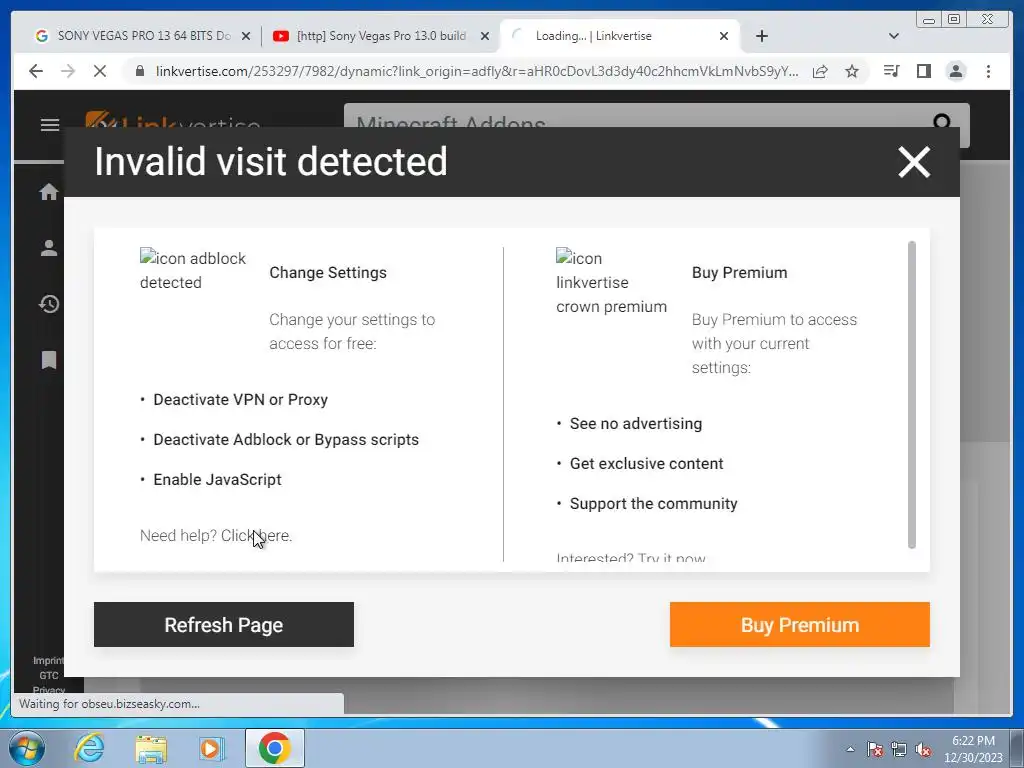The height and width of the screenshot is (768, 1024).
Task: Click Support the community text
Action: click(x=654, y=504)
